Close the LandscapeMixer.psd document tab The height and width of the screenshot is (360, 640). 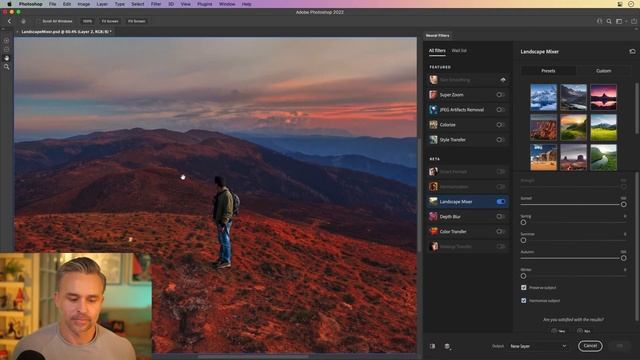[18, 31]
